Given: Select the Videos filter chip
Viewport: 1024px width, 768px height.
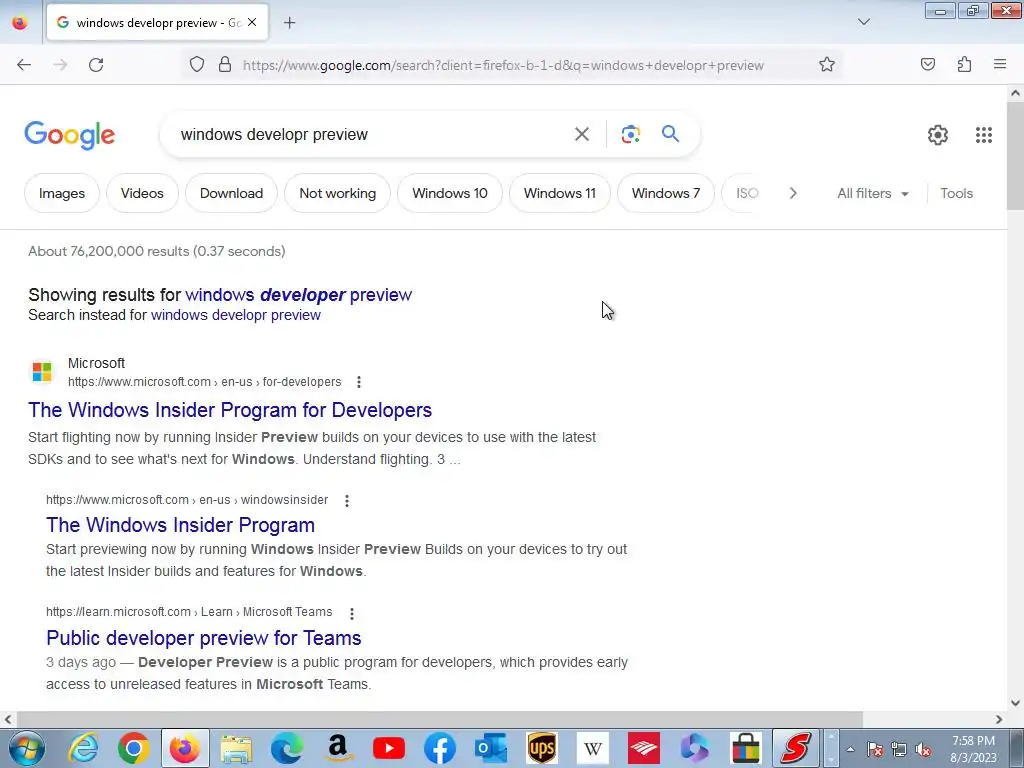Looking at the screenshot, I should [142, 193].
